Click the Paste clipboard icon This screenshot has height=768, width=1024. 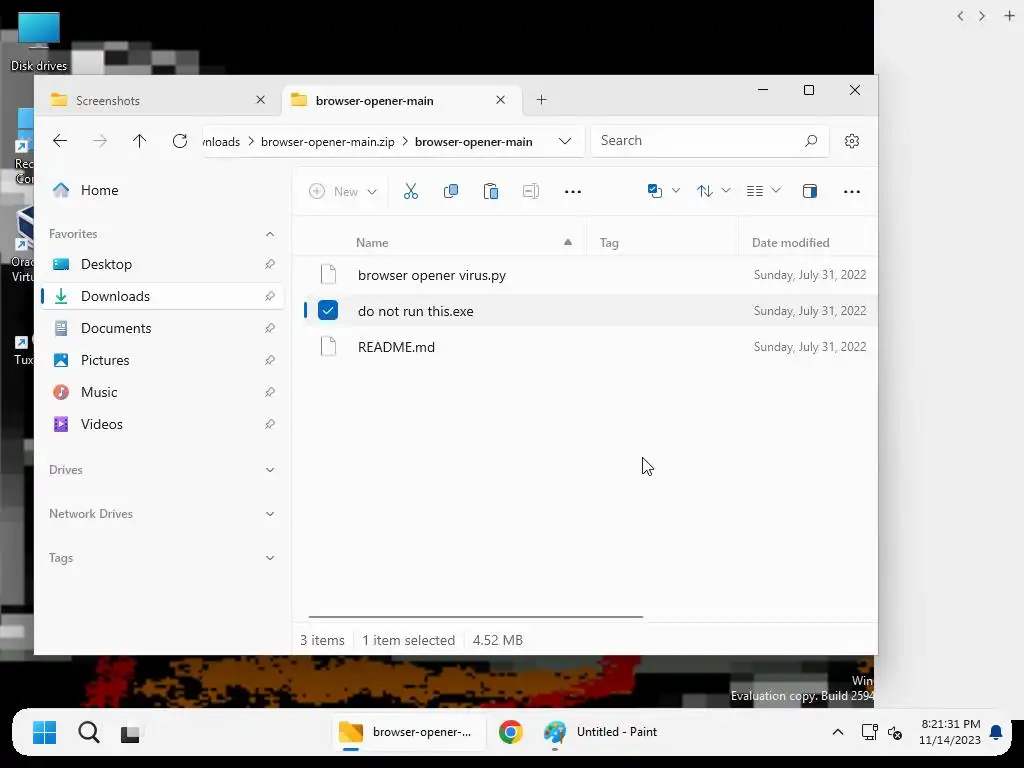[x=490, y=191]
